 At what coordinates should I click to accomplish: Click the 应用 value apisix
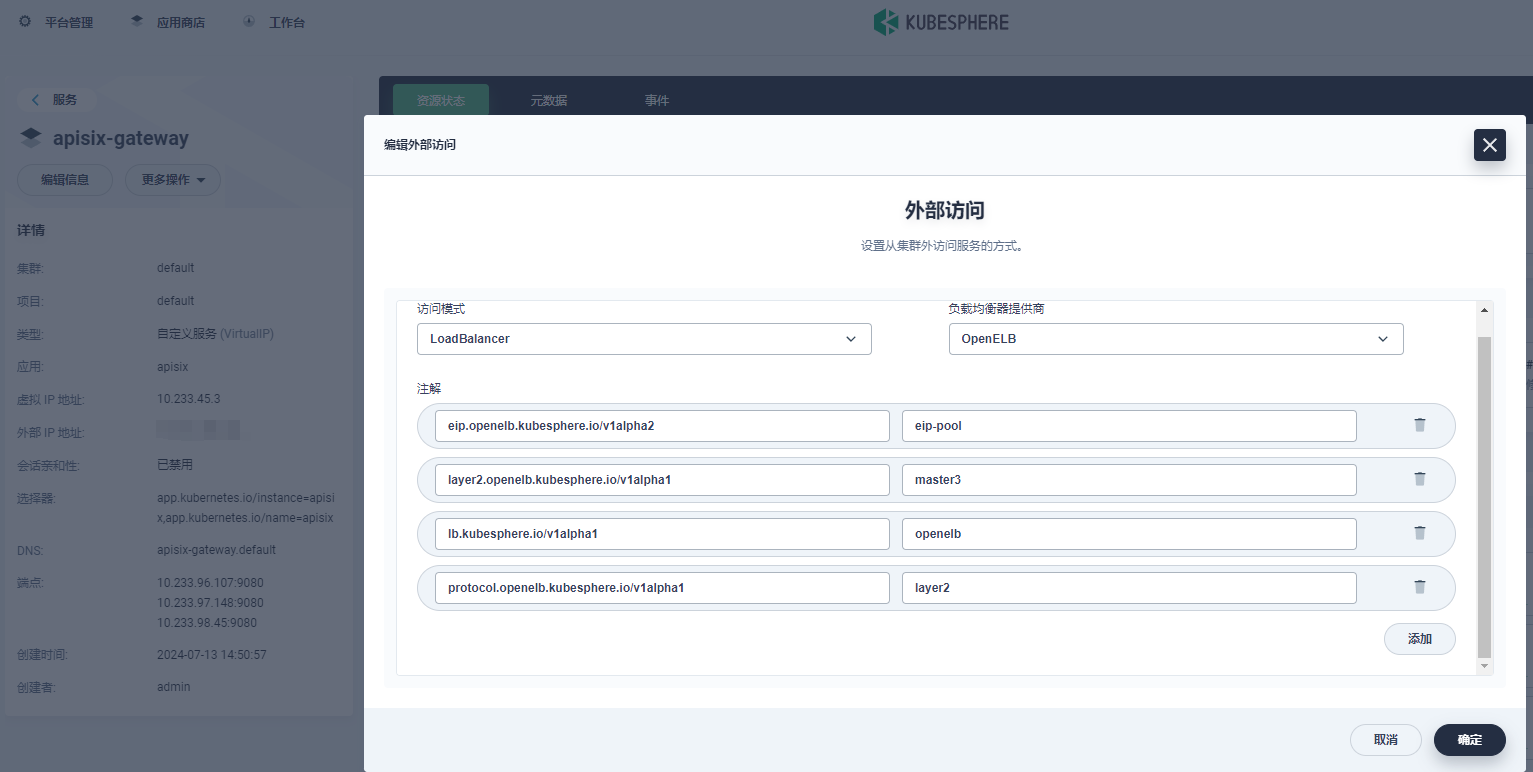[172, 366]
